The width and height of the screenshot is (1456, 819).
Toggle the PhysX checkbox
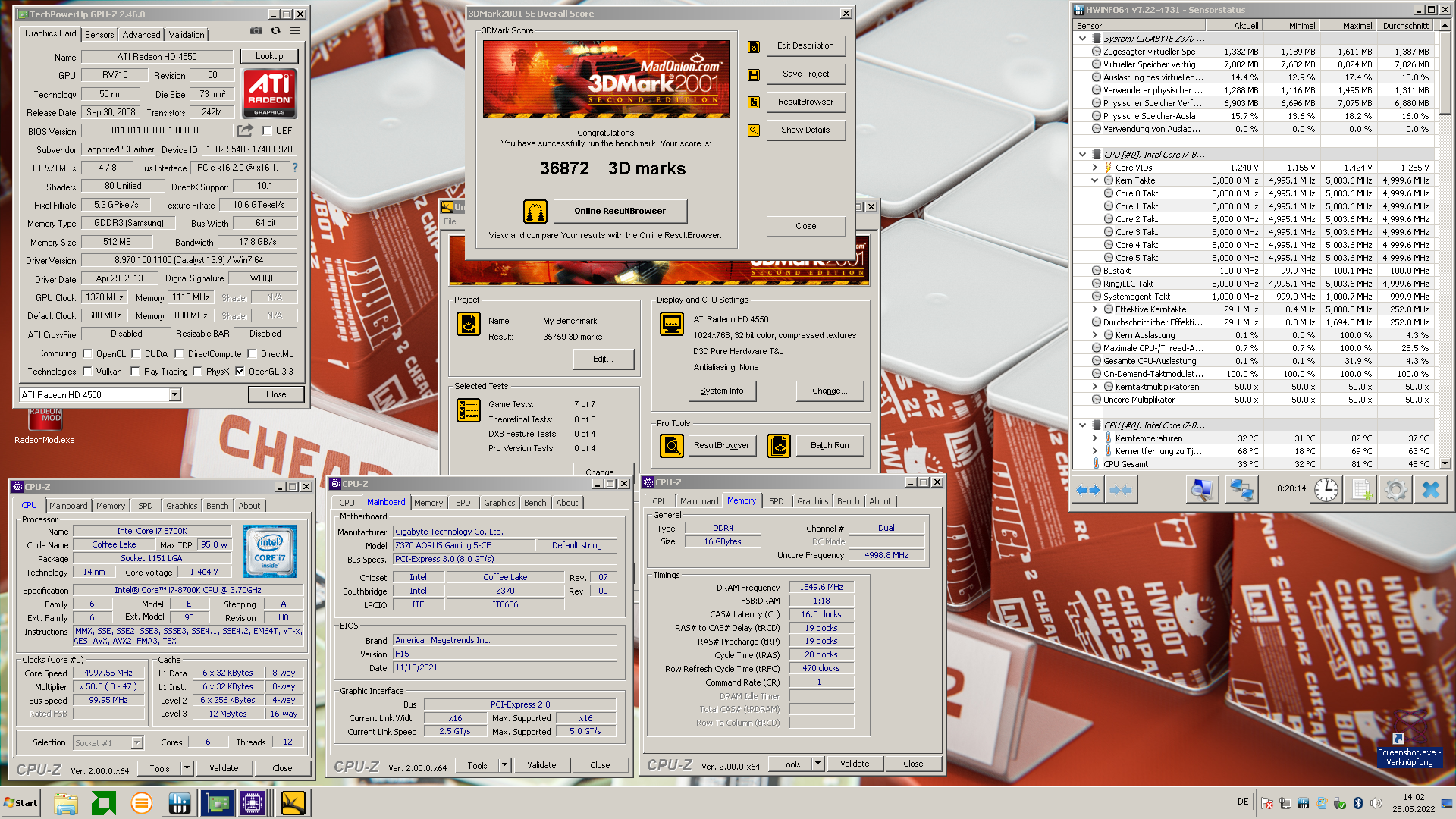197,372
